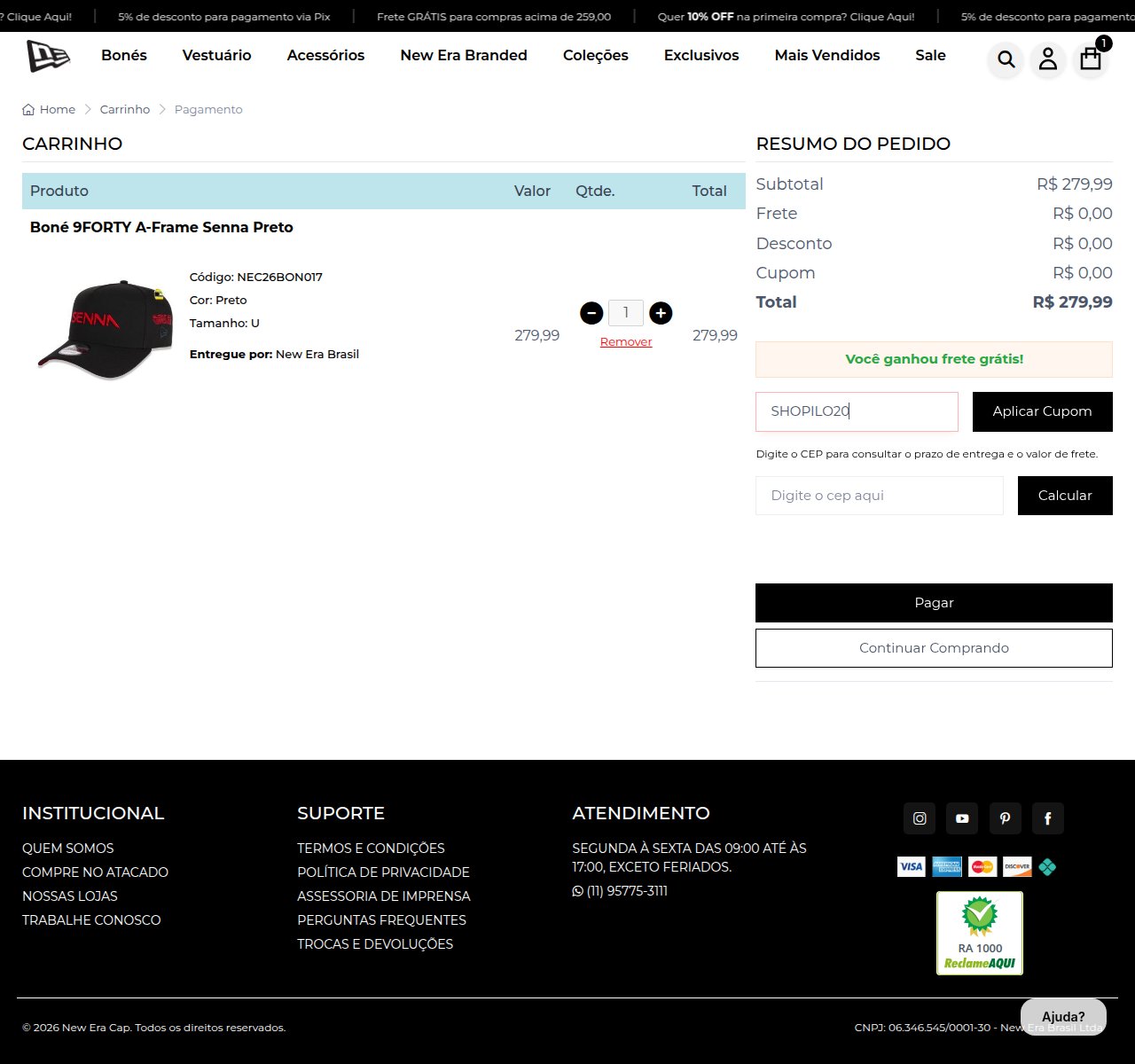The image size is (1135, 1064).
Task: Open the ReclameAQUI RA 1000 badge
Action: (x=980, y=933)
